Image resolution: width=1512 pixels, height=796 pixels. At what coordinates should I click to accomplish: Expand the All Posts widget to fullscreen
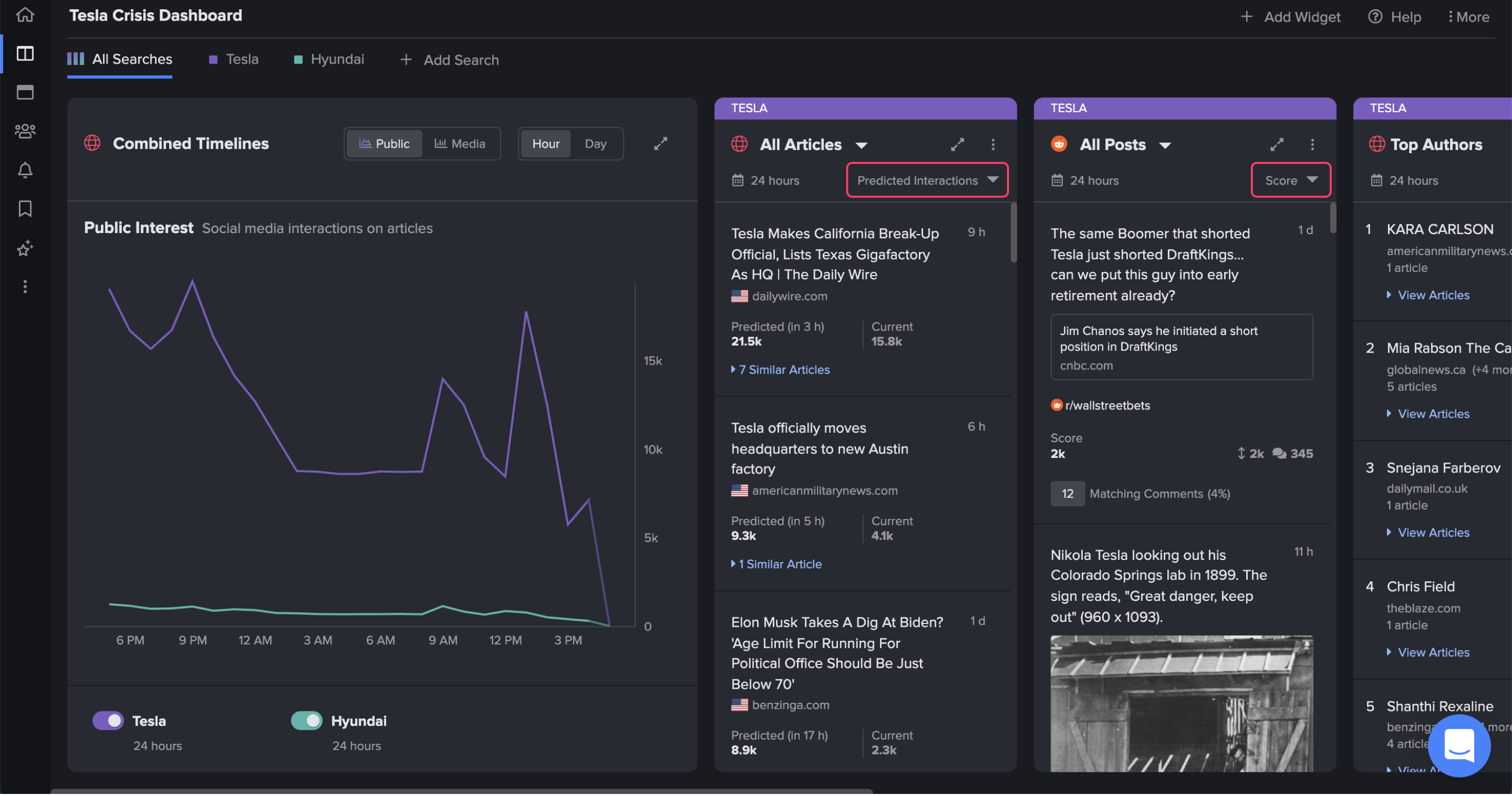[x=1276, y=144]
